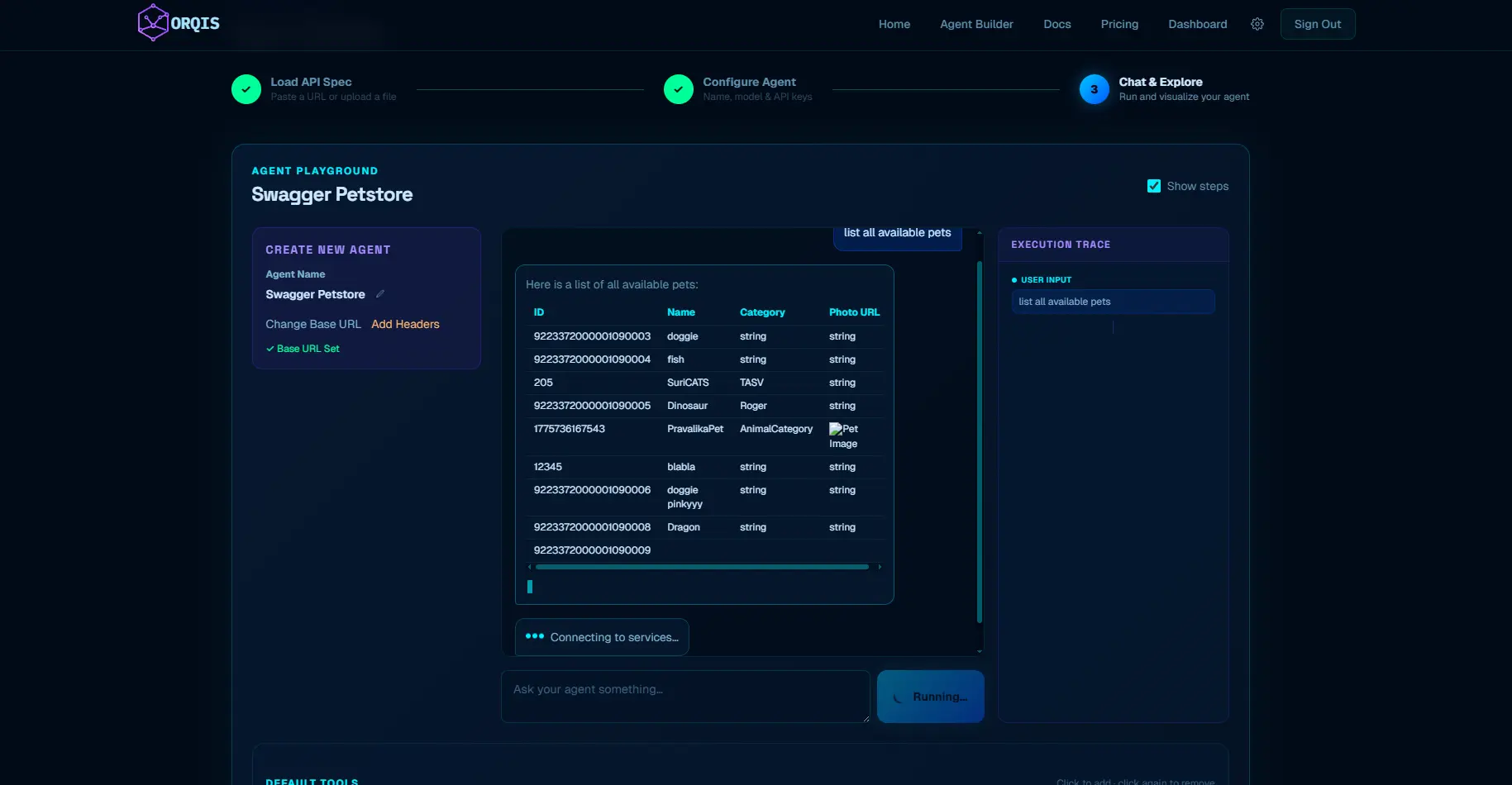Screen dimensions: 1512x785
Task: Click the Running button
Action: click(x=931, y=697)
